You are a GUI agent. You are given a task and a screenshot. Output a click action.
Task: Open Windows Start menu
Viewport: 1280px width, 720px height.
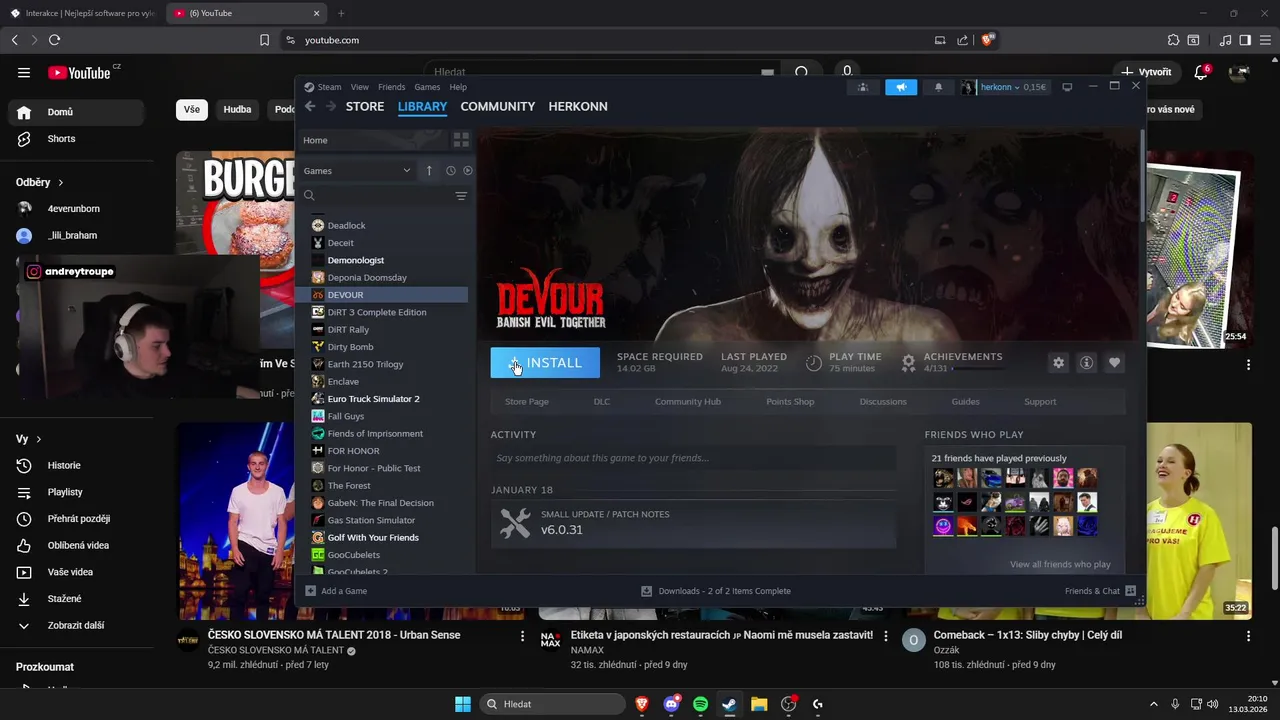(x=463, y=704)
